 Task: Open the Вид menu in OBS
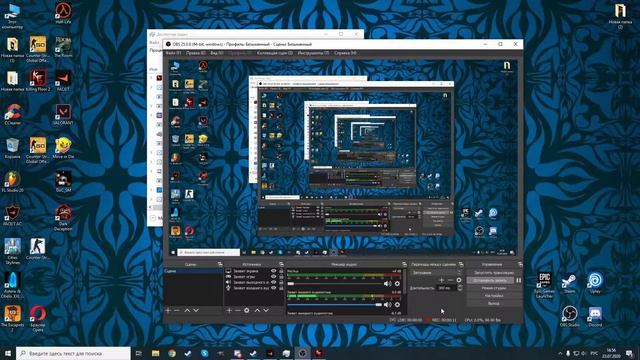pos(217,53)
